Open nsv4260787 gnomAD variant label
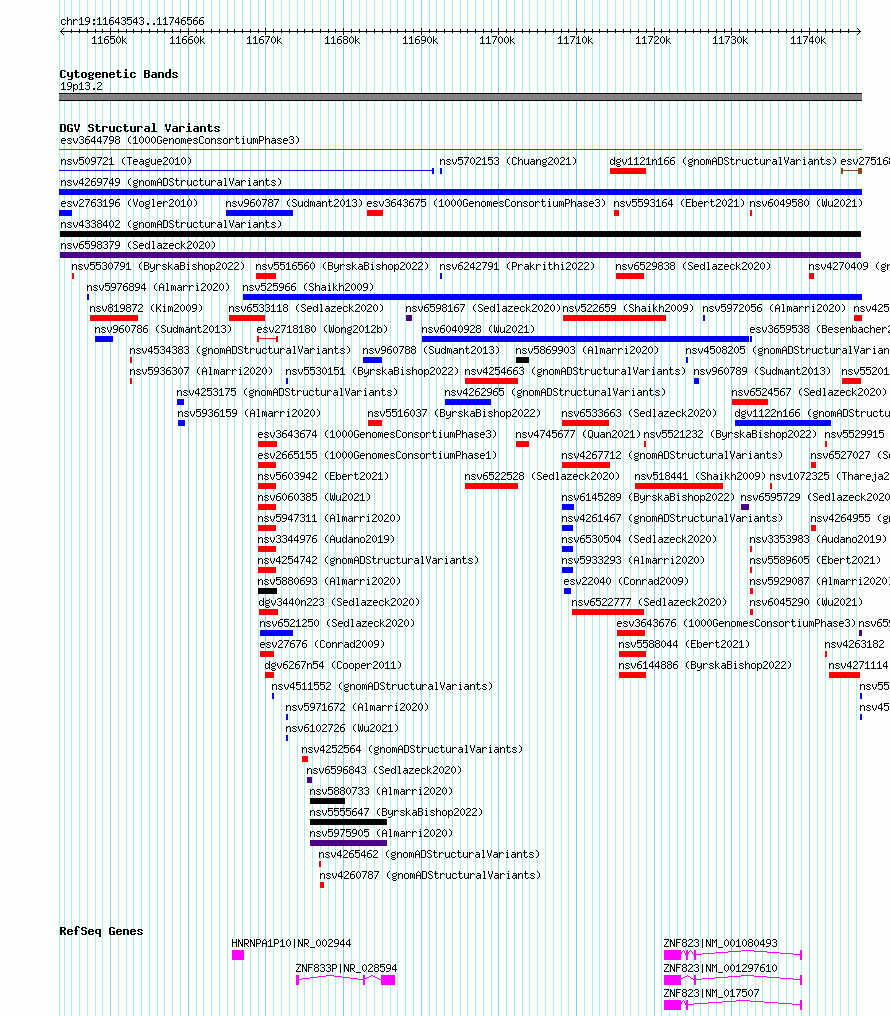The height and width of the screenshot is (1016, 890). pos(430,875)
